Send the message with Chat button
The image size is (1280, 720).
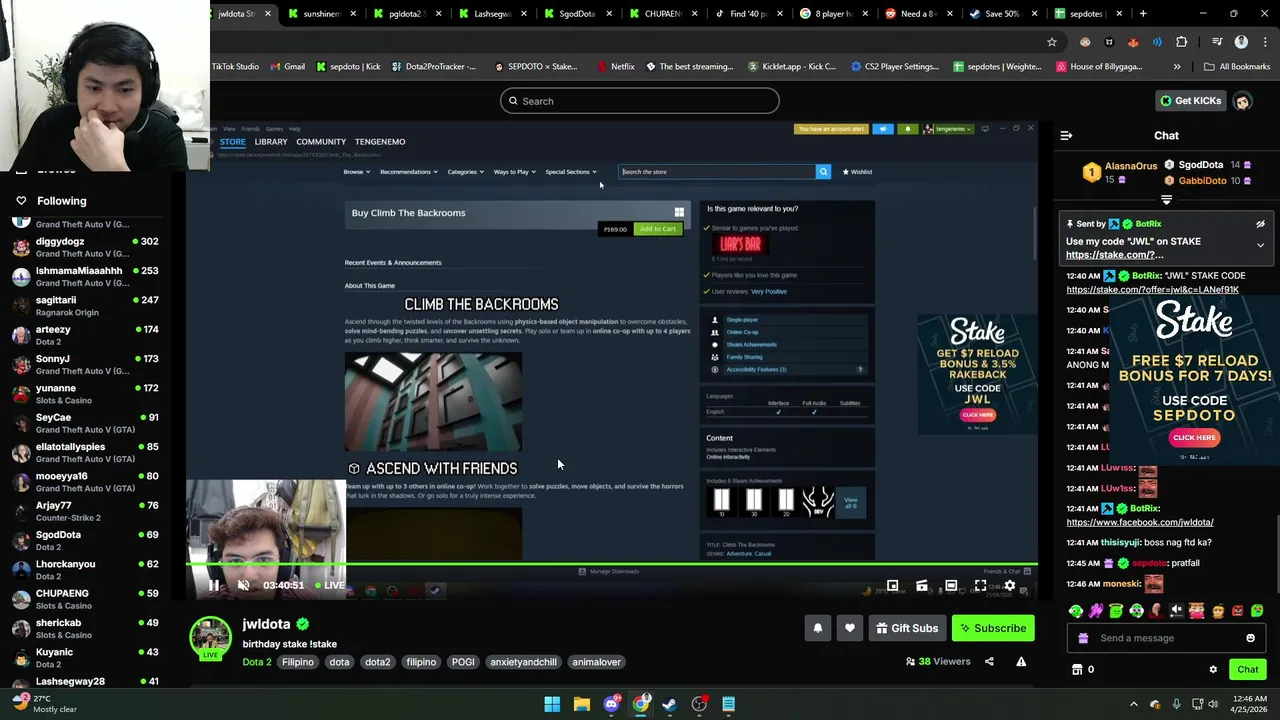point(1247,669)
